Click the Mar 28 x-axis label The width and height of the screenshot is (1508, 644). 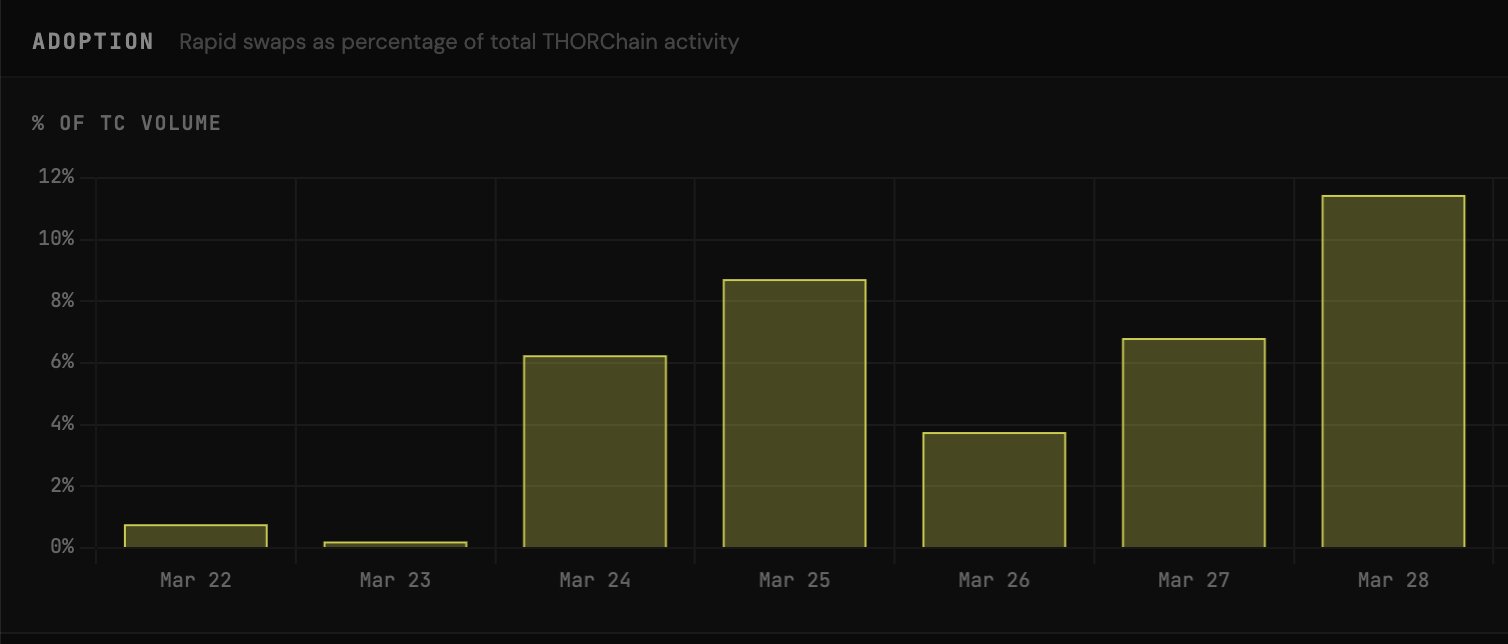coord(1393,580)
